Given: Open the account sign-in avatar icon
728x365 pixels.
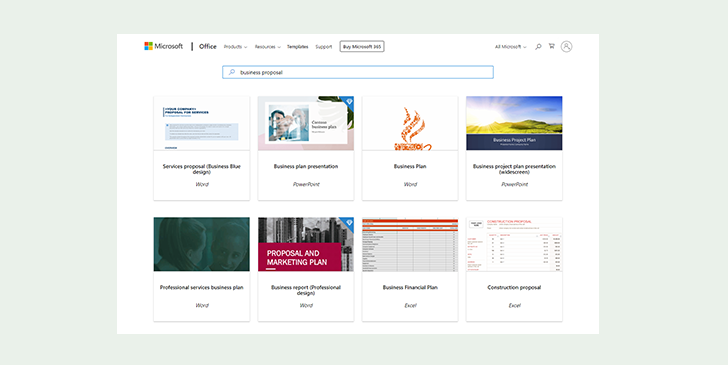Looking at the screenshot, I should point(566,46).
